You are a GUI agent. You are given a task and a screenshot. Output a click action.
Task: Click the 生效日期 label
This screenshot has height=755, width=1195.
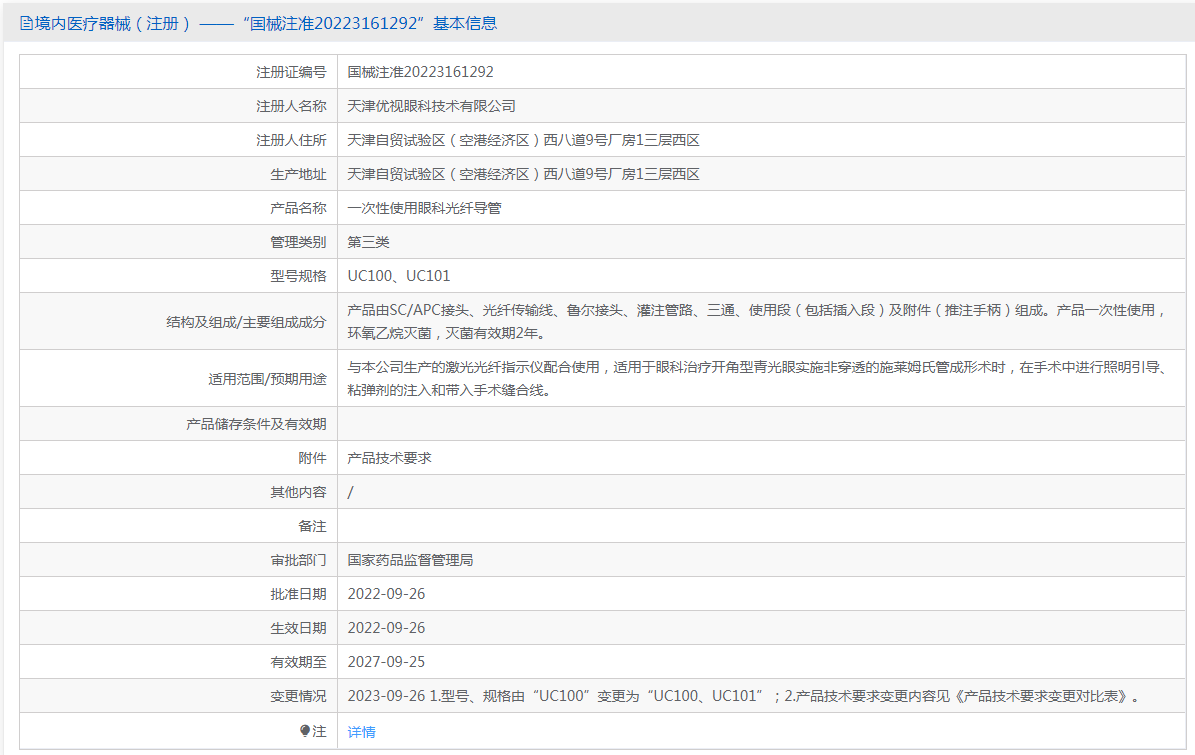tap(298, 628)
